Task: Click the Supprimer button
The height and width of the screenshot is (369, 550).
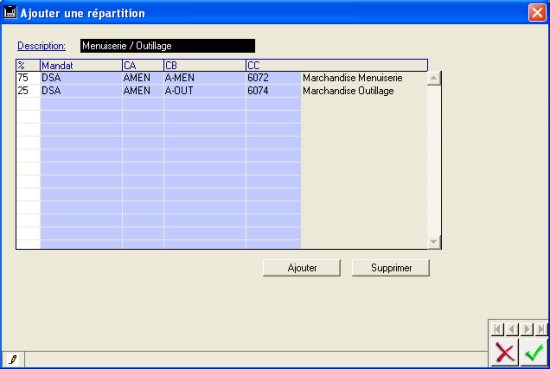Action: click(391, 268)
